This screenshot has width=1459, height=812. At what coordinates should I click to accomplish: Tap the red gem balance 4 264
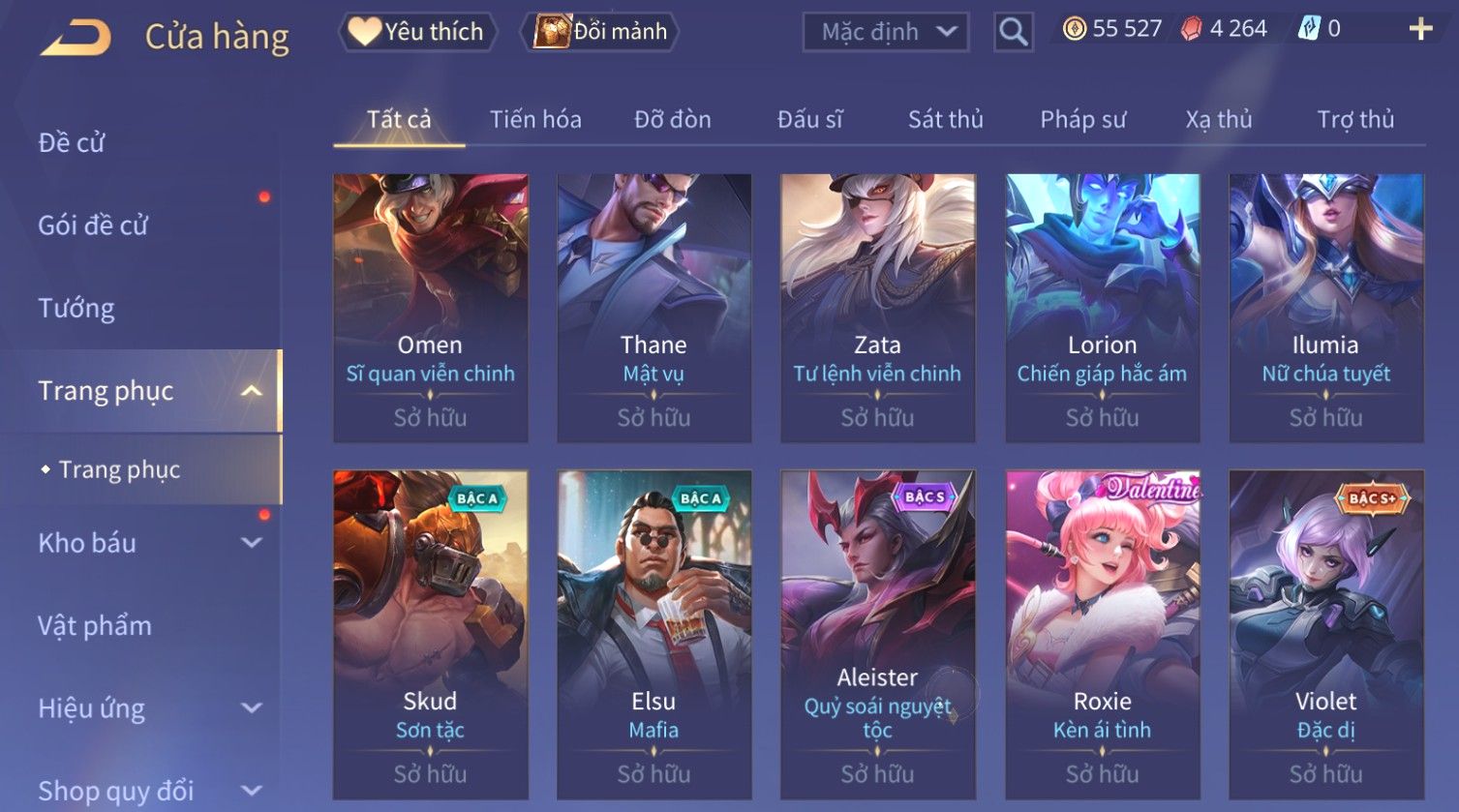(1224, 29)
